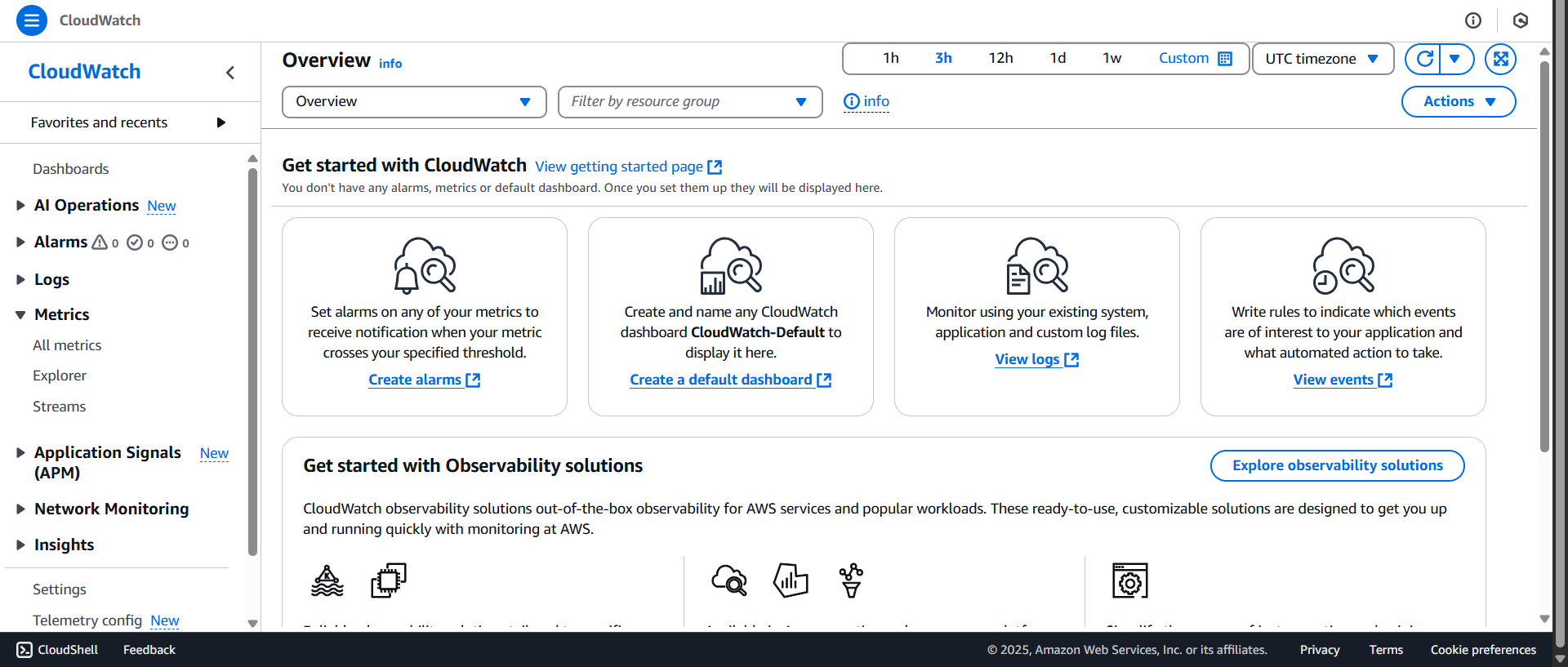Expand the Actions dropdown menu

tap(1458, 102)
